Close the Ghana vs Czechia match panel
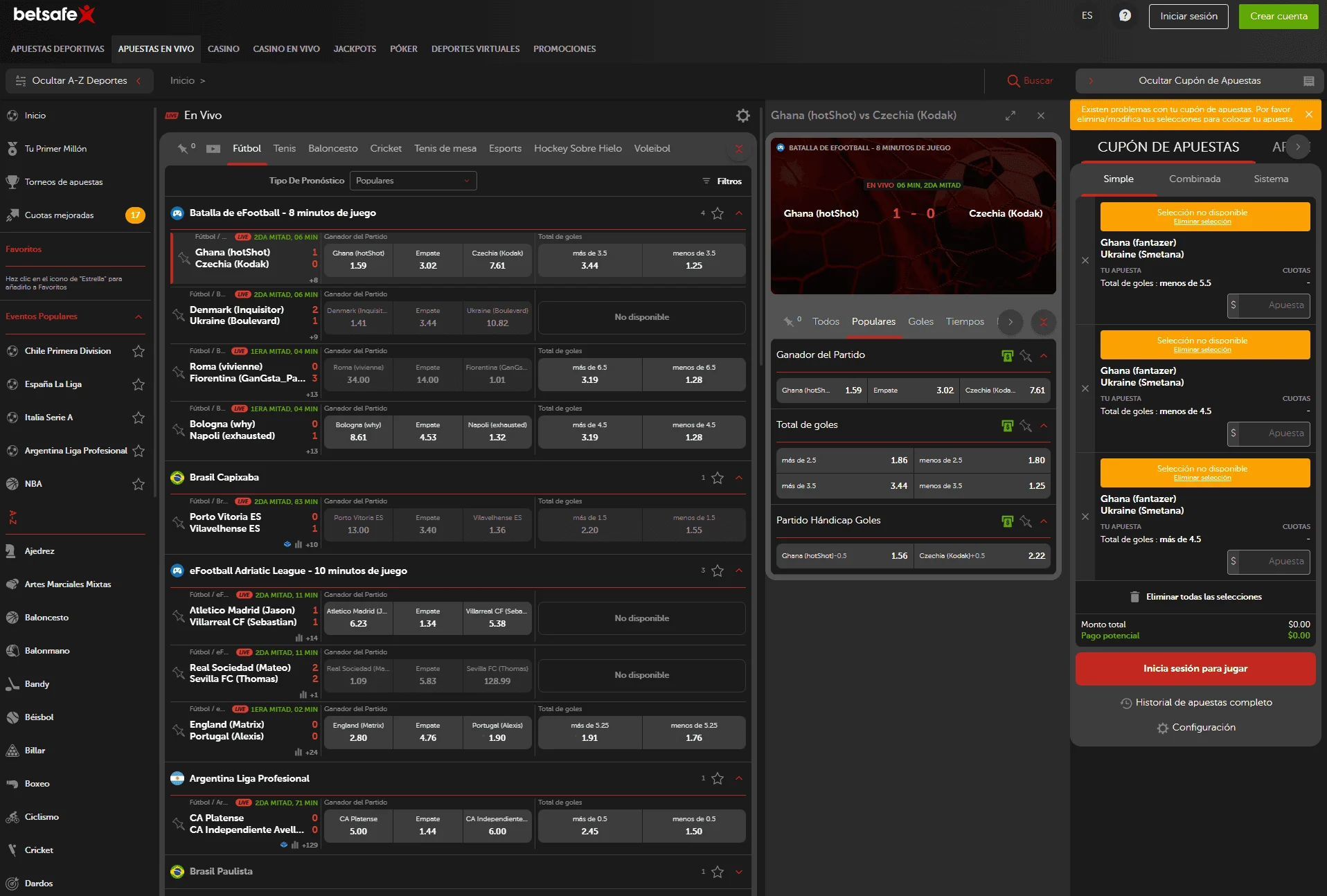The width and height of the screenshot is (1327, 896). click(1041, 116)
